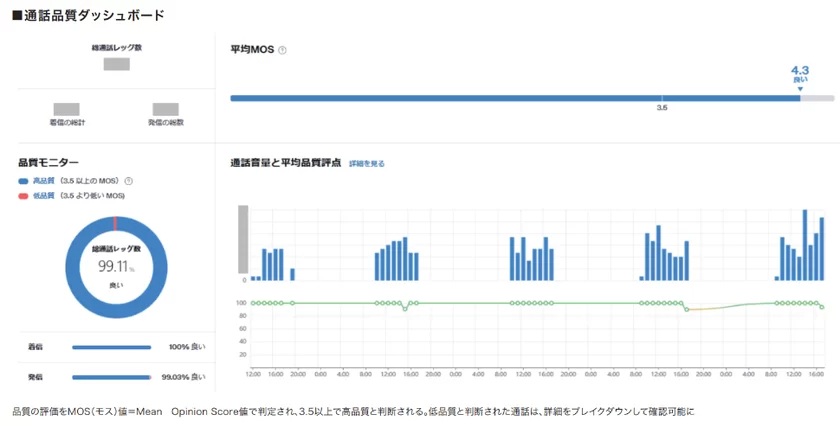Click the red low-quality donut segment
Viewport: 840px width, 427px height.
click(x=115, y=223)
